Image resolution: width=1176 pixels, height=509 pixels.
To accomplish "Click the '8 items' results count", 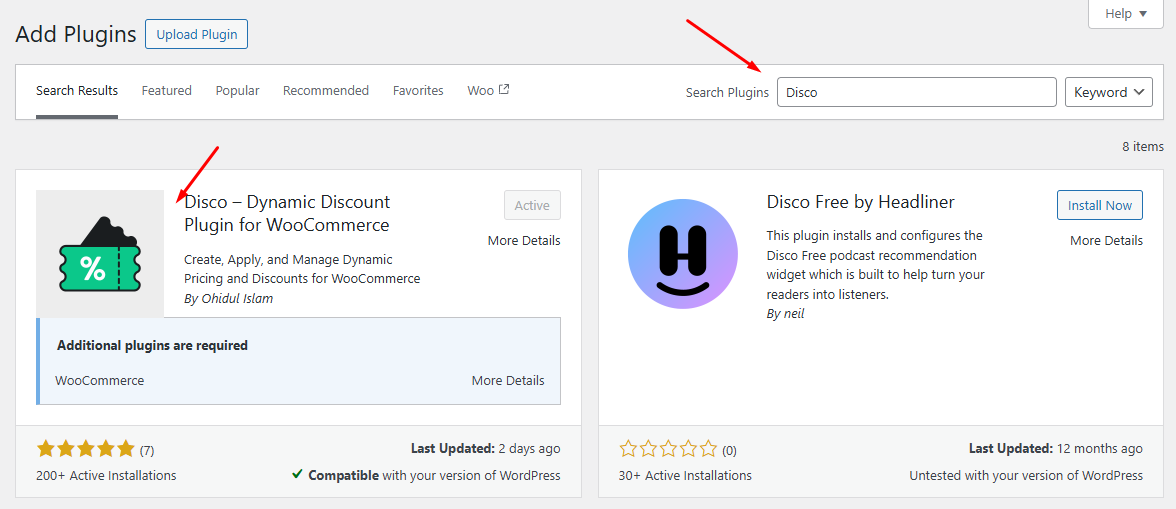I will (x=1143, y=147).
